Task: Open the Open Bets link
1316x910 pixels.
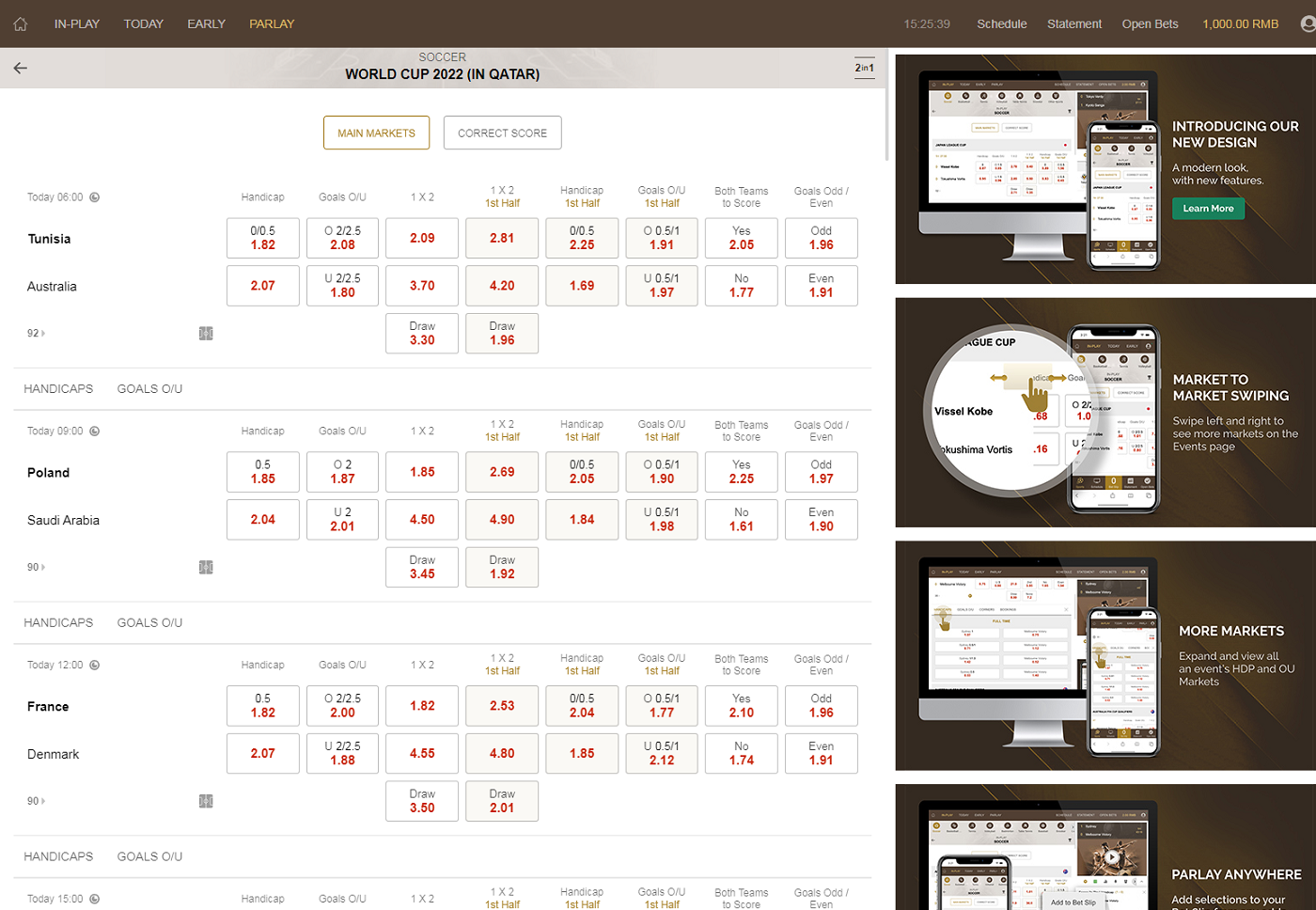Action: (x=1150, y=24)
